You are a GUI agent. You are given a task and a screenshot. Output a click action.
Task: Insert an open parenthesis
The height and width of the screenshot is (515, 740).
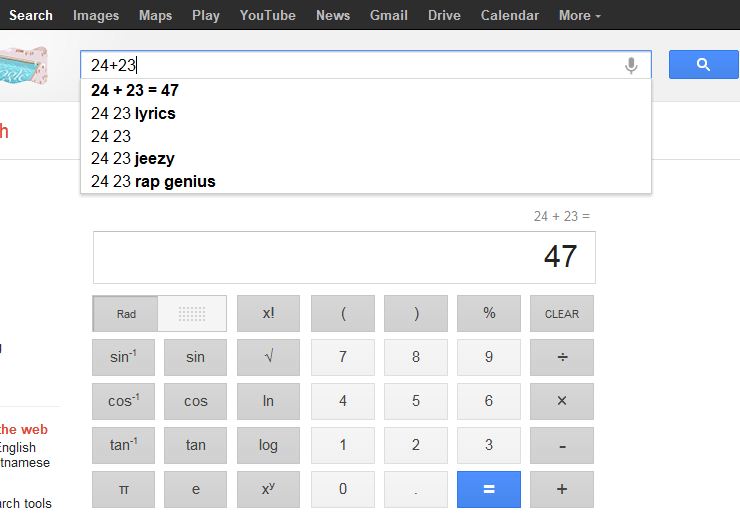pyautogui.click(x=343, y=313)
